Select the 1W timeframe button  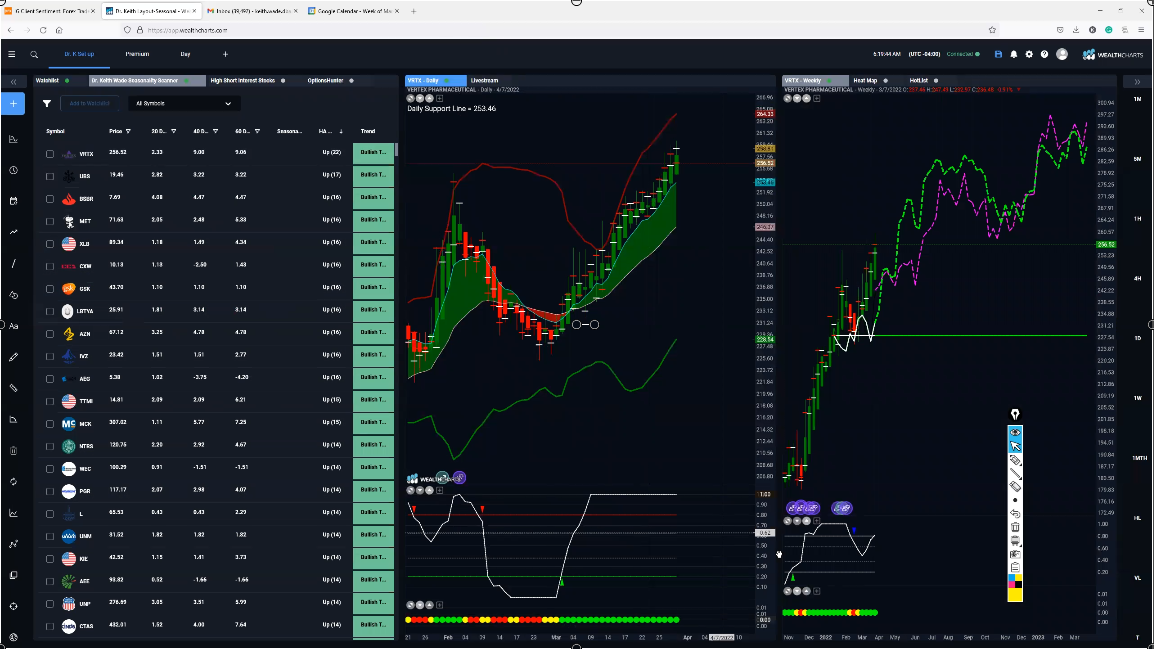point(1138,398)
